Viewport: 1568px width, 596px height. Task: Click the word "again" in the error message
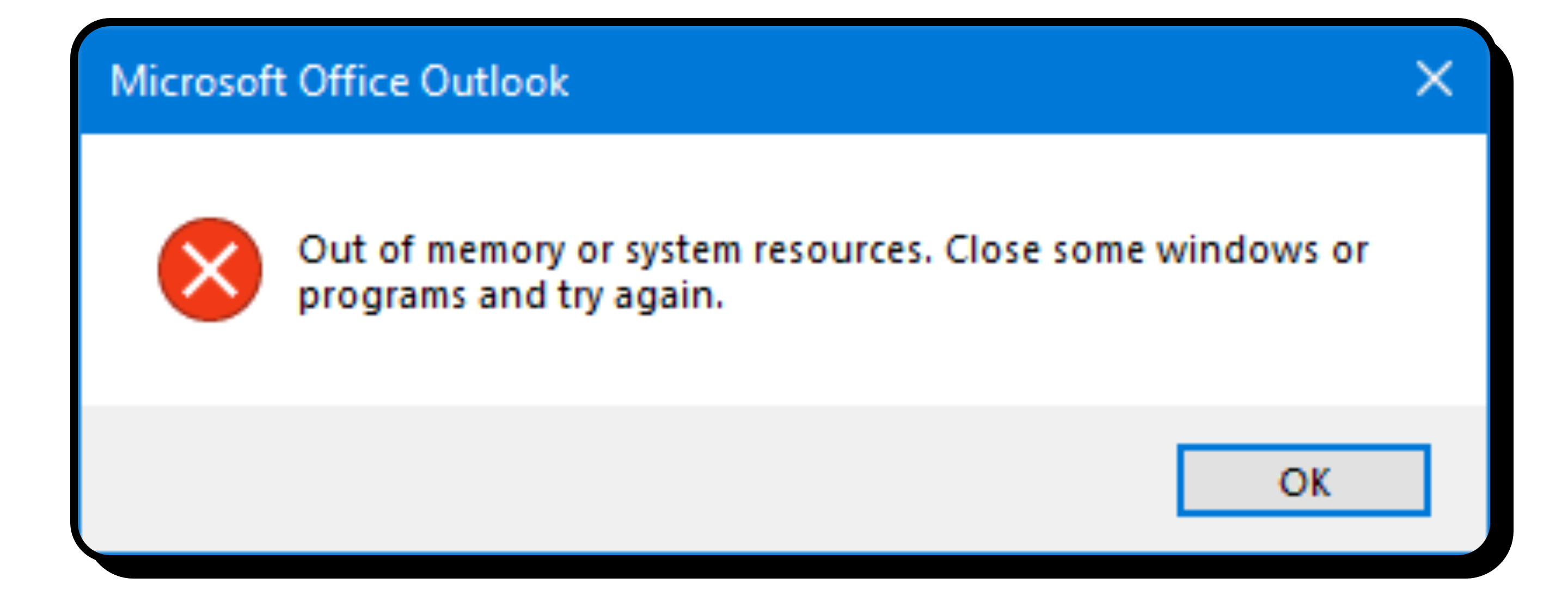coord(669,296)
